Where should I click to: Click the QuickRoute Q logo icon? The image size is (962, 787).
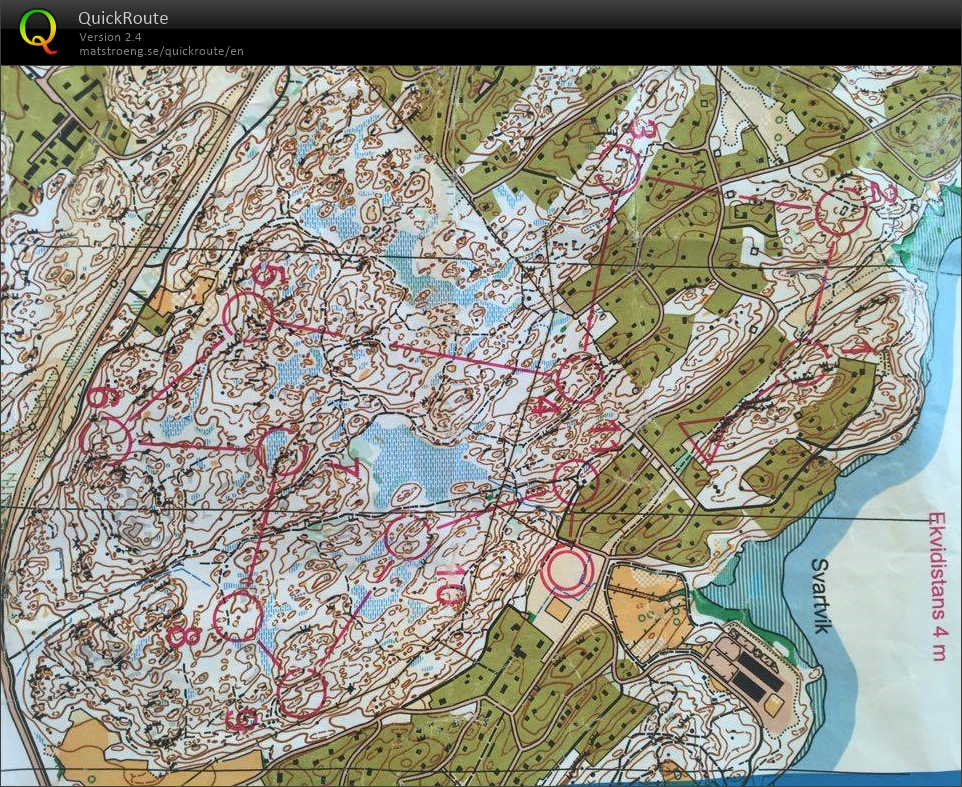click(x=38, y=31)
